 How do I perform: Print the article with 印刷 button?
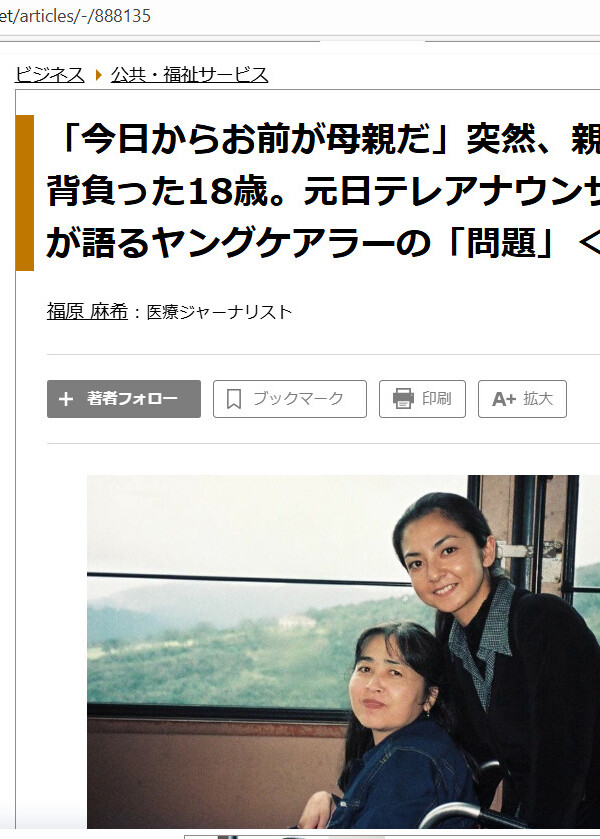tap(422, 399)
